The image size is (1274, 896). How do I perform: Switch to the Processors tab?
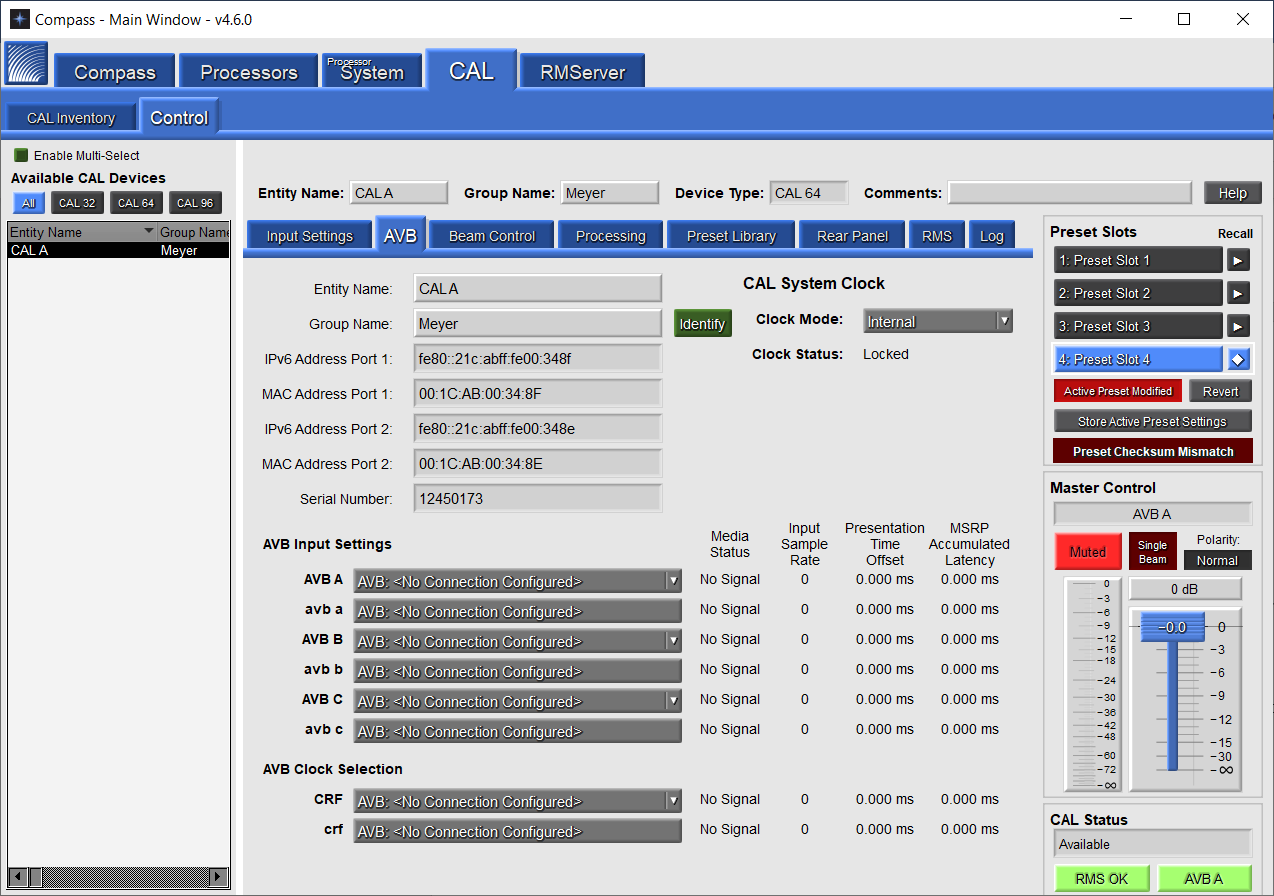coord(249,72)
